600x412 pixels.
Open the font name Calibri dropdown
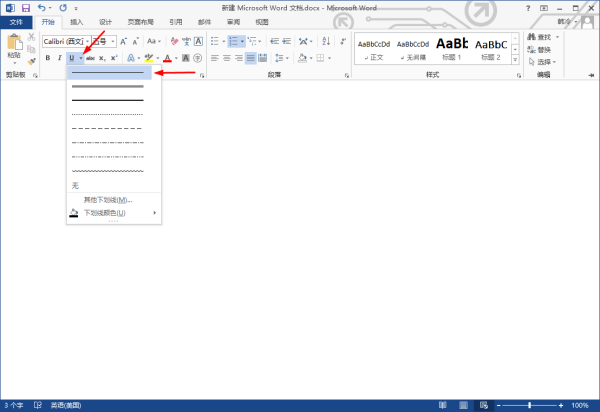[87, 41]
